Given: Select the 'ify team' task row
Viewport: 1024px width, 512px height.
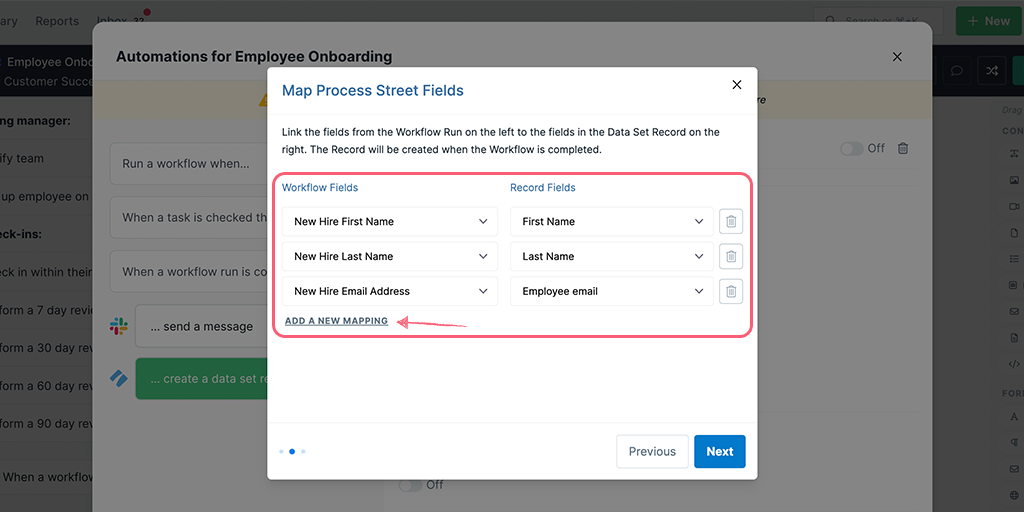Looking at the screenshot, I should (46, 158).
